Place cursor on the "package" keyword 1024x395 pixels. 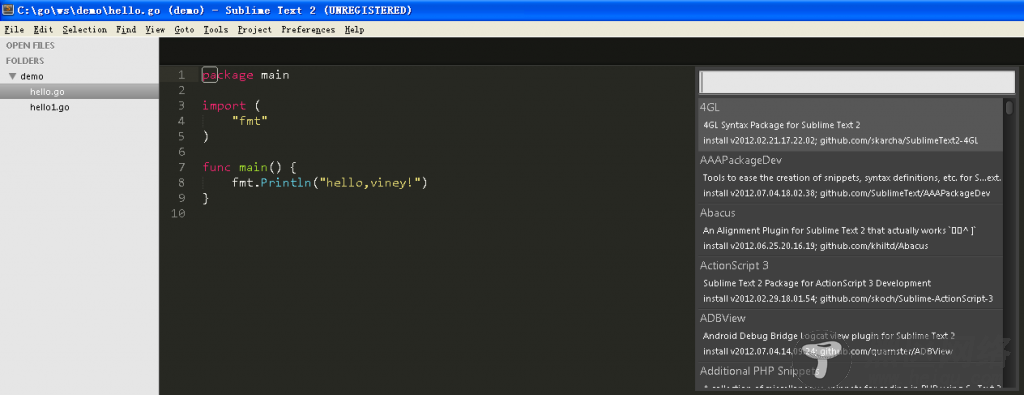(228, 76)
